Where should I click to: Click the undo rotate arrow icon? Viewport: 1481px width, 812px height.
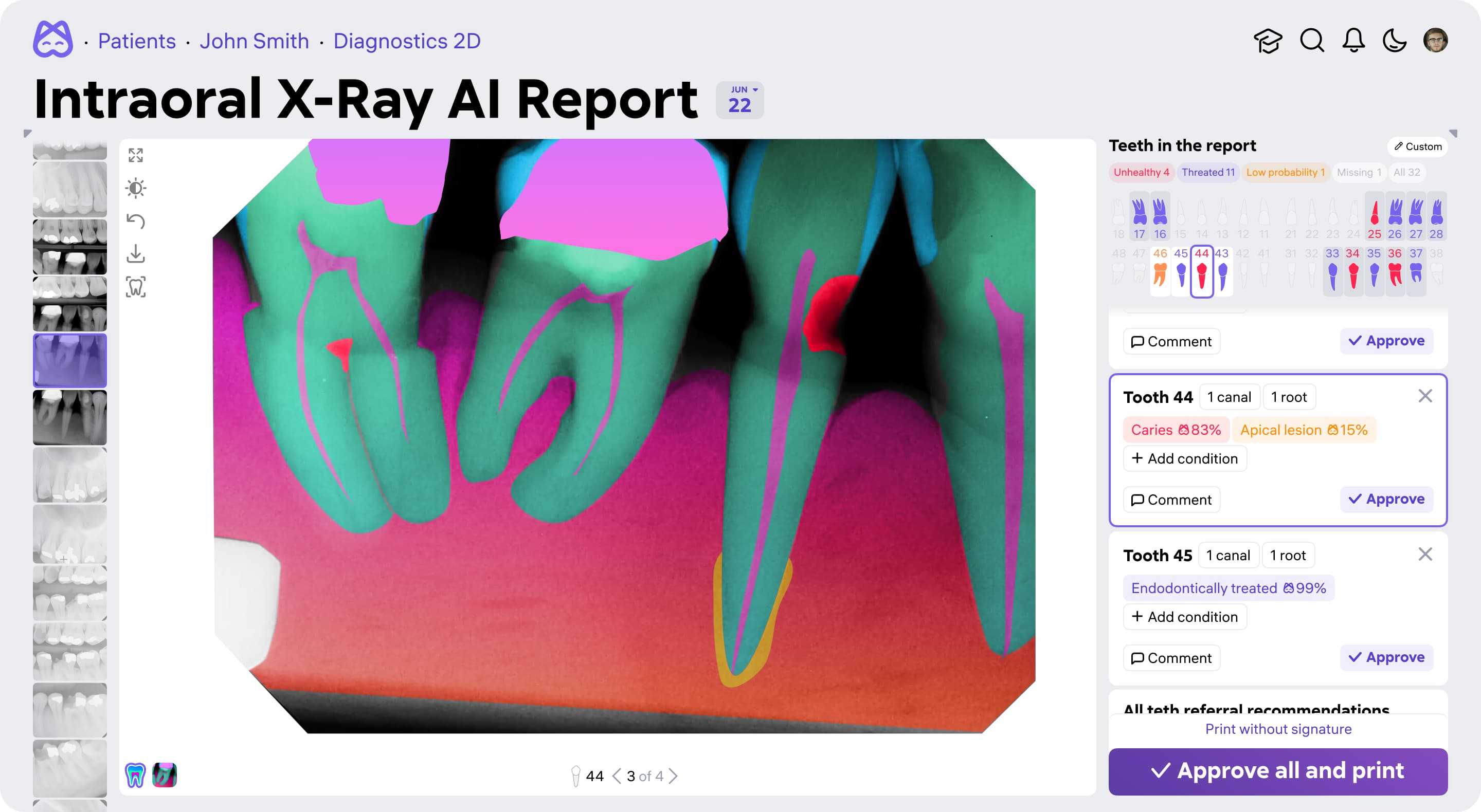136,220
